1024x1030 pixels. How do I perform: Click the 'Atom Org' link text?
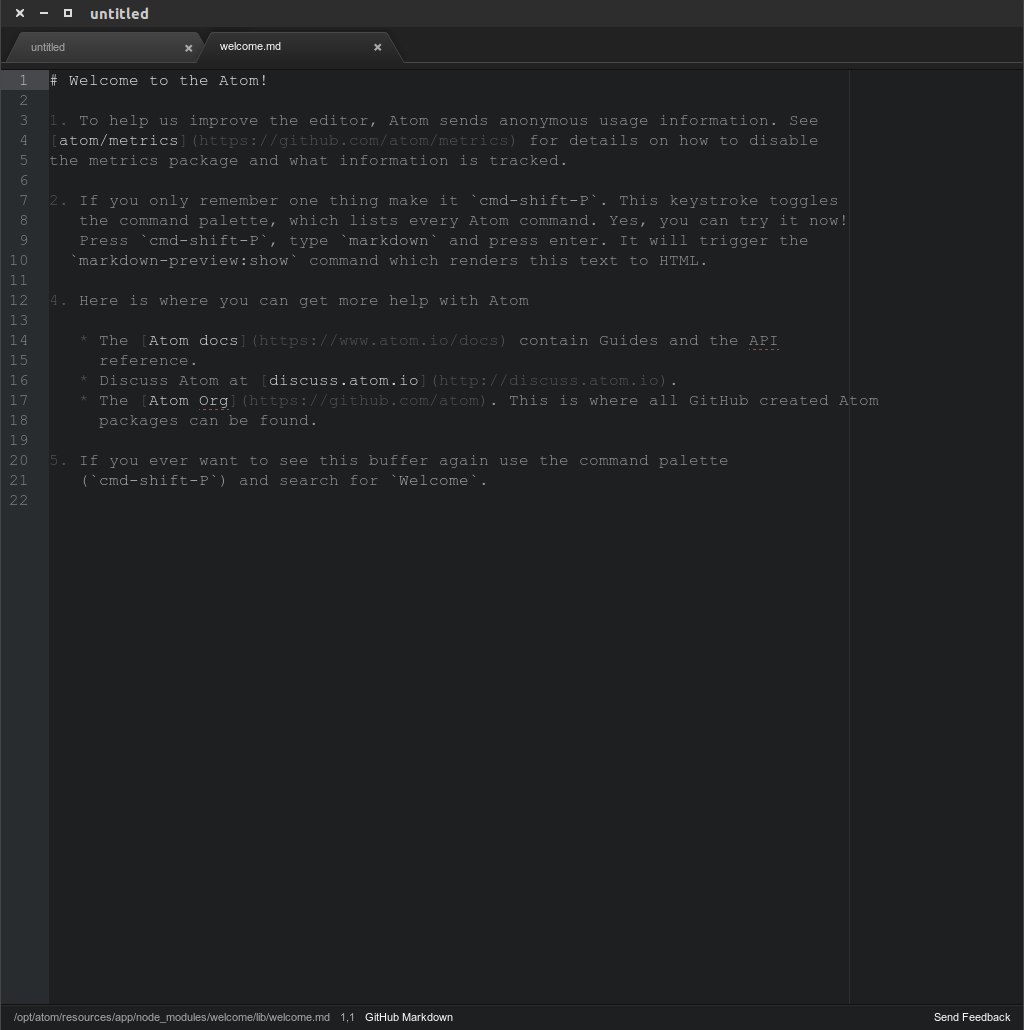[x=189, y=401]
